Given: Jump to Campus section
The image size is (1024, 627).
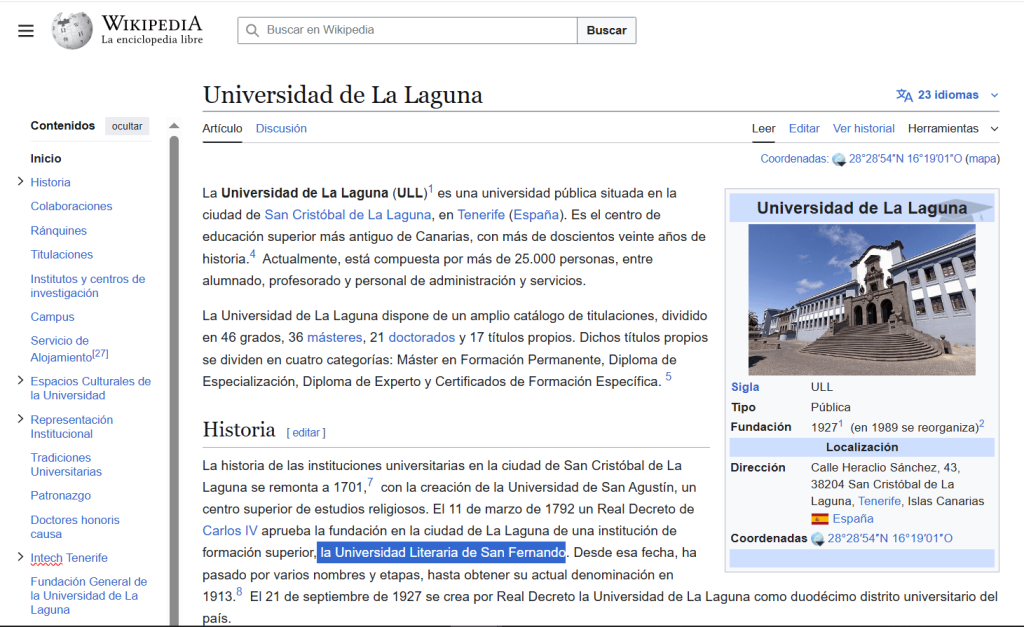Looking at the screenshot, I should coord(52,317).
